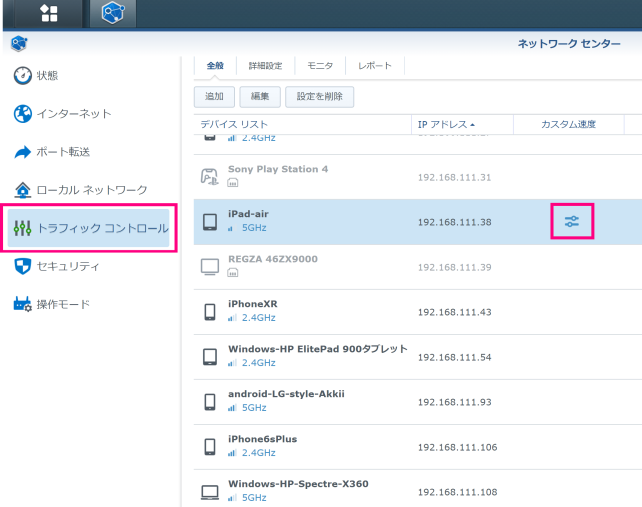Select REGZA 46ZX9000 device name
Viewport: 642px width, 507px height.
tap(273, 259)
